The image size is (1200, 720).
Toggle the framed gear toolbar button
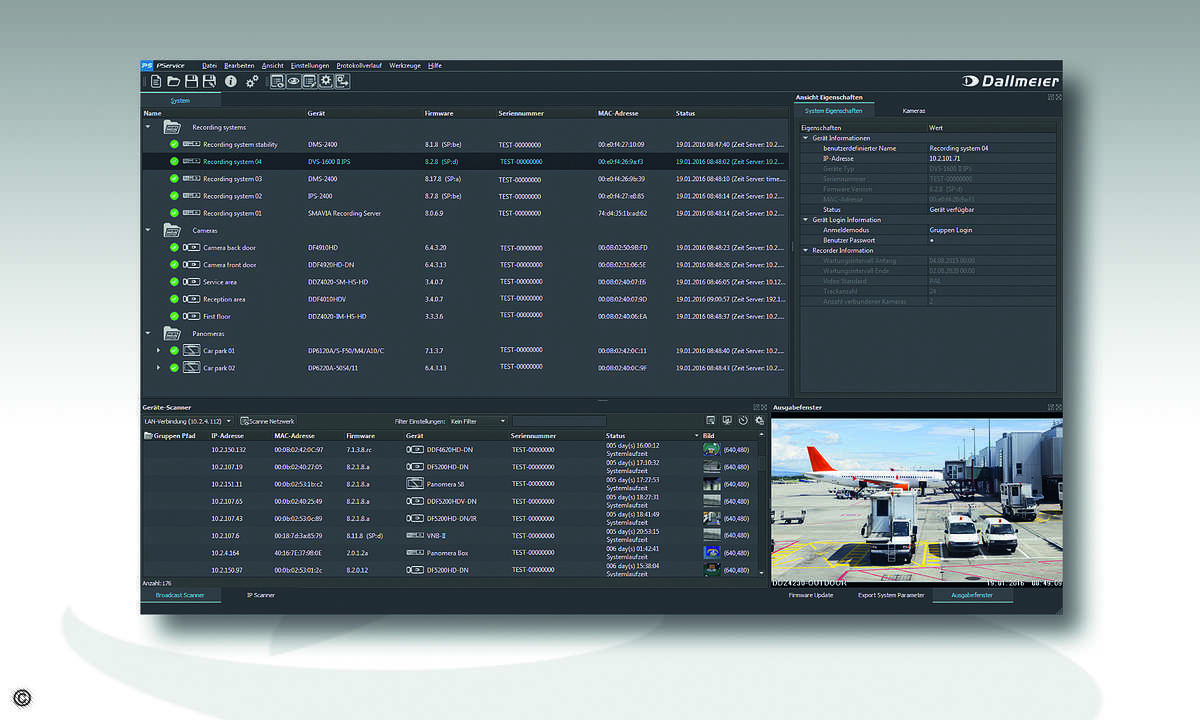pos(326,81)
